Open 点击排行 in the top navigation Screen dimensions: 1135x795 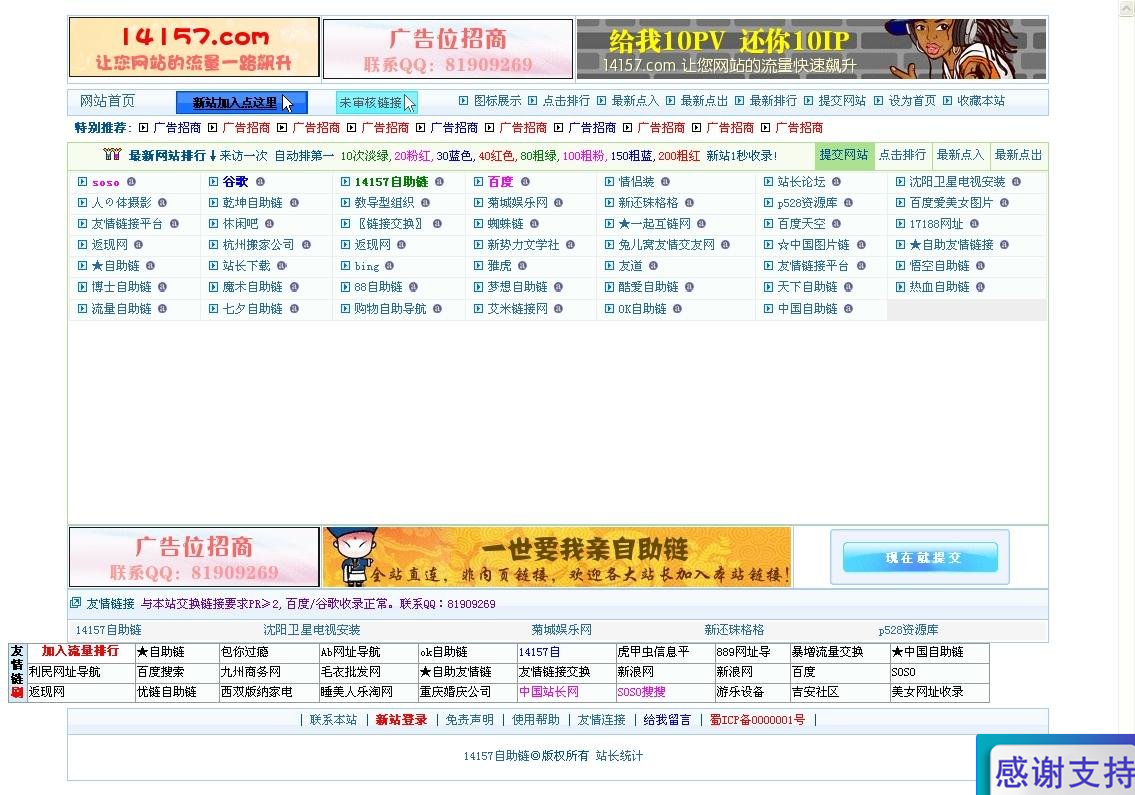(x=566, y=101)
